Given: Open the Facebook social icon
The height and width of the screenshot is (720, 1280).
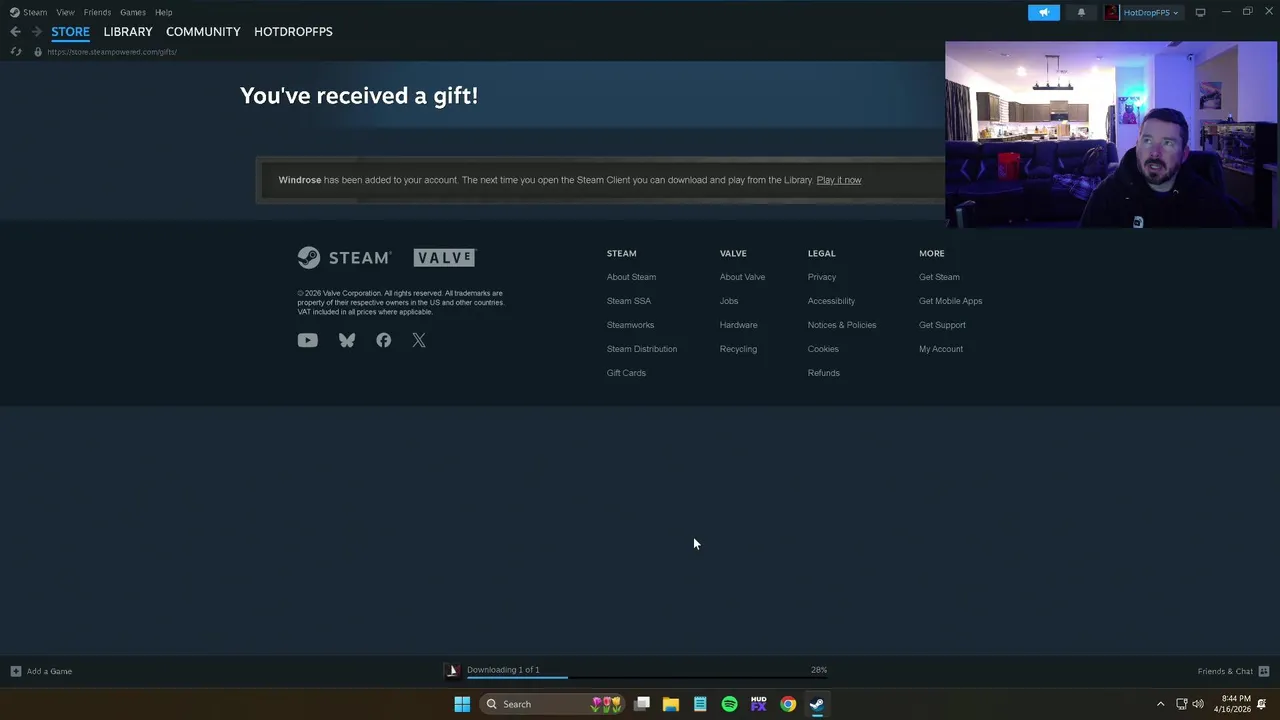Looking at the screenshot, I should [383, 340].
